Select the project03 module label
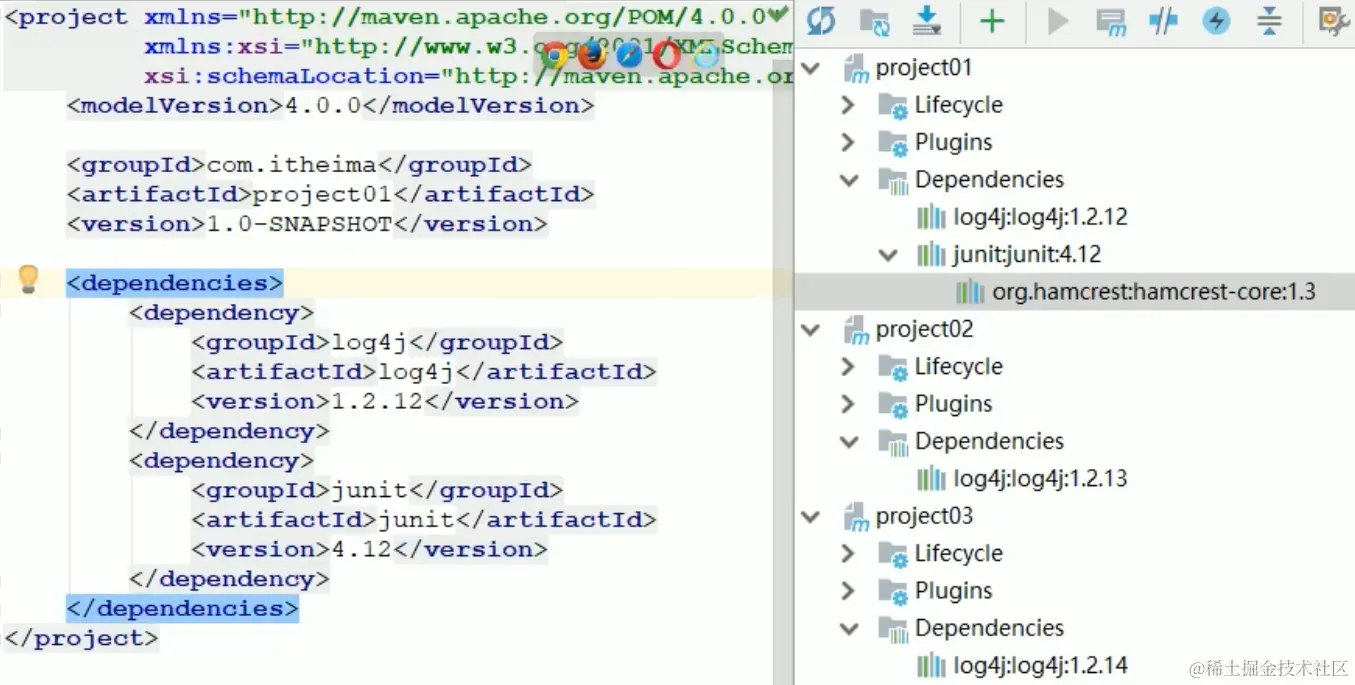Screen dimensions: 1355x685 (924, 517)
